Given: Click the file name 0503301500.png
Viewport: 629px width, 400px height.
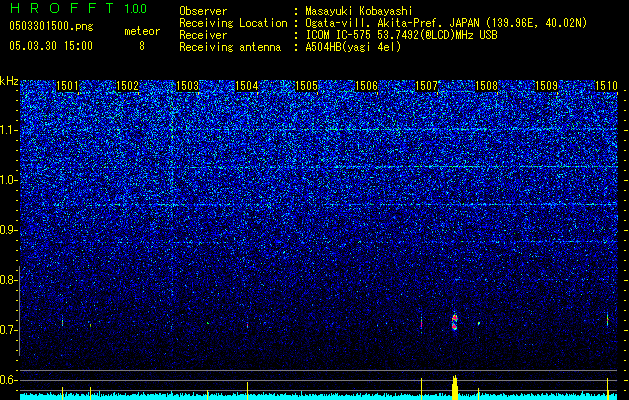Looking at the screenshot, I should pos(51,27).
